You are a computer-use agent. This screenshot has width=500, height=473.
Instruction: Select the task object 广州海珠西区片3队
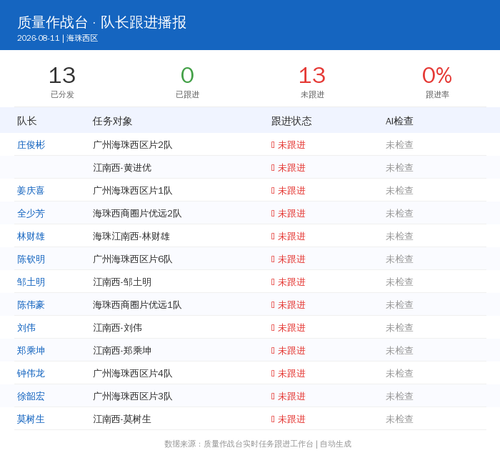[x=132, y=396]
